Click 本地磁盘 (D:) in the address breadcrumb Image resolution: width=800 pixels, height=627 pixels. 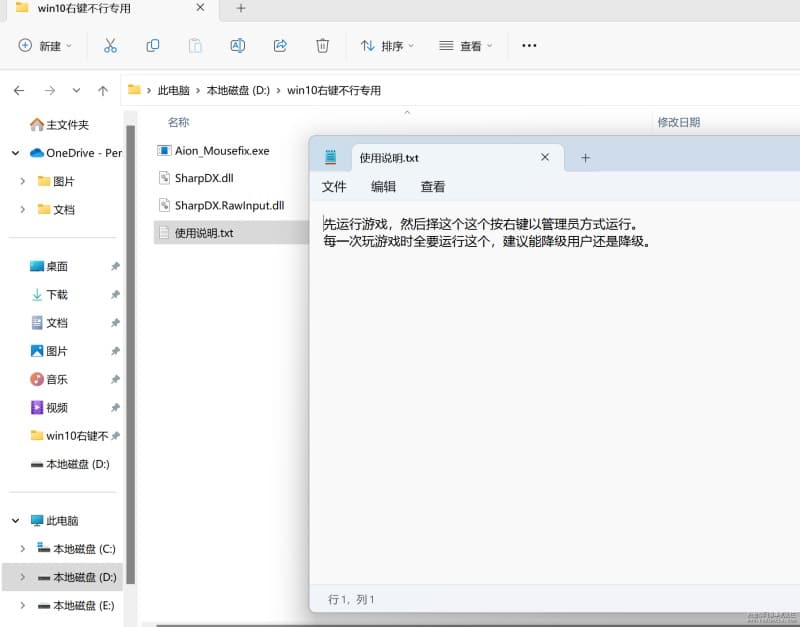[x=238, y=91]
